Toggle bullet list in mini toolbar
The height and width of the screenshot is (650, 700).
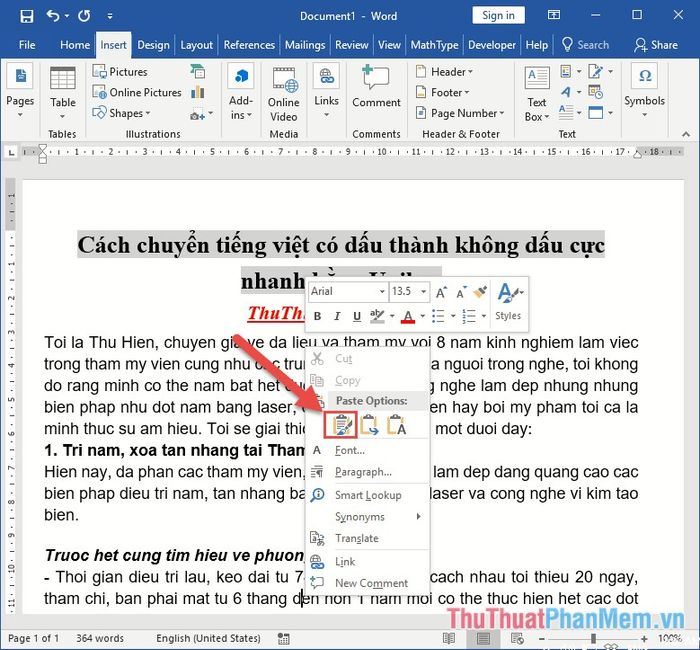438,317
